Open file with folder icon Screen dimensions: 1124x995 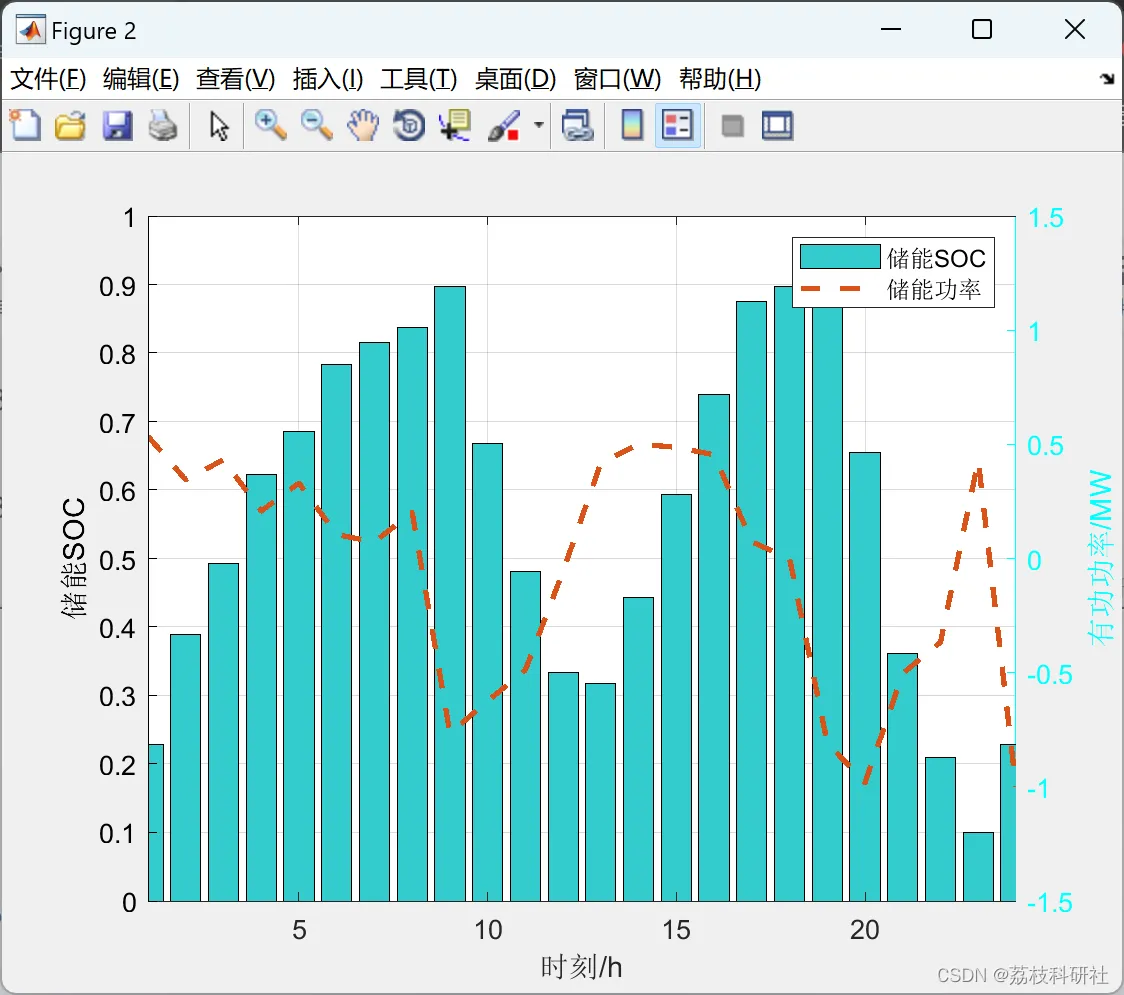pos(70,125)
